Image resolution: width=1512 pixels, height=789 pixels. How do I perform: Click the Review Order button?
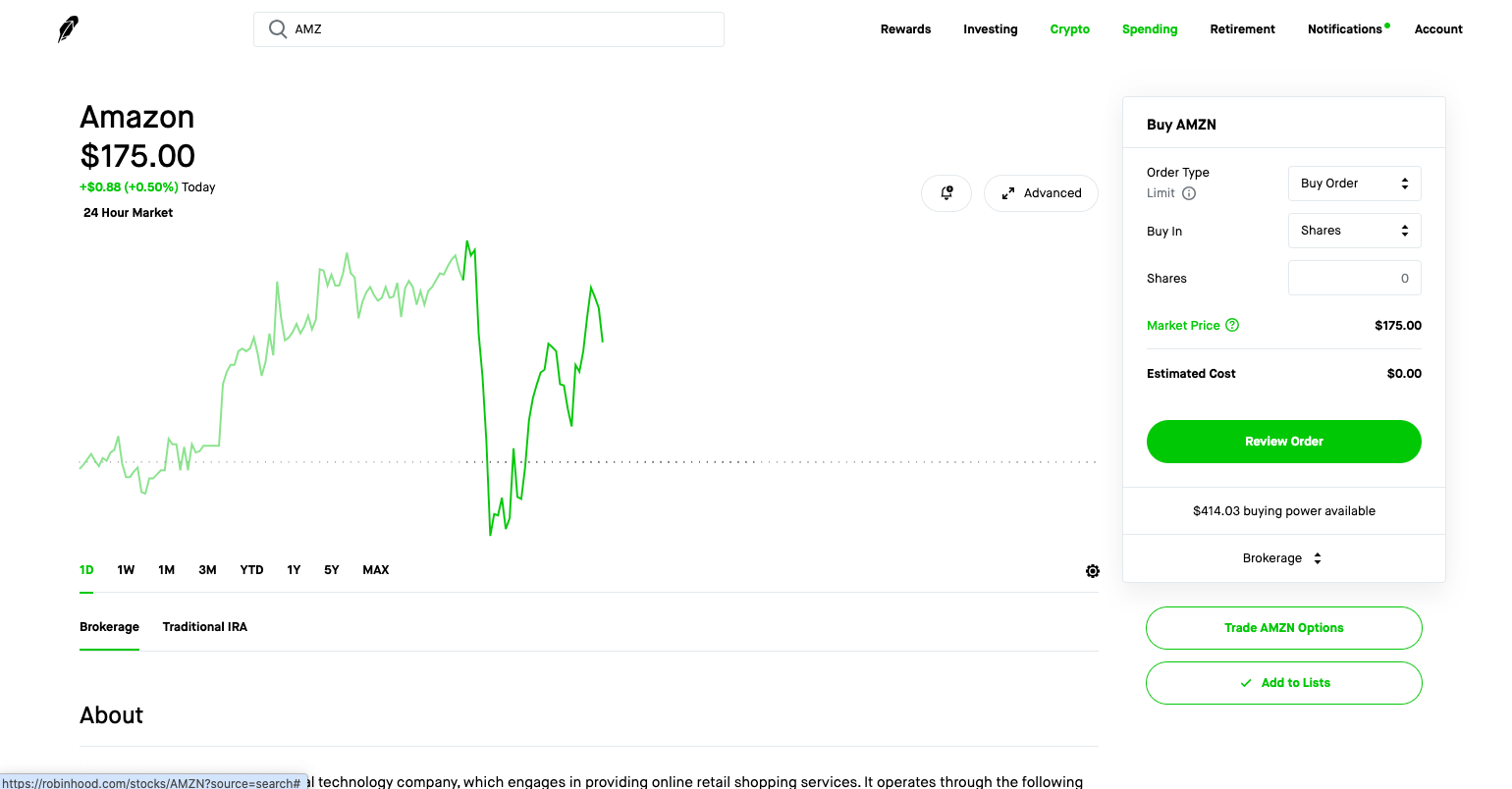[x=1284, y=442]
